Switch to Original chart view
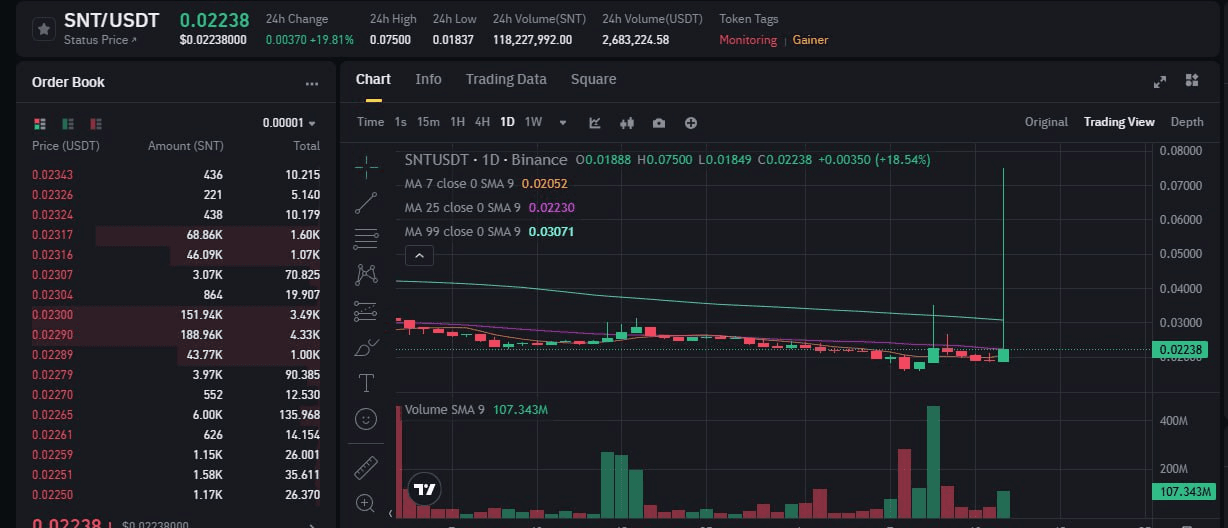Viewport: 1228px width, 528px height. 1046,122
